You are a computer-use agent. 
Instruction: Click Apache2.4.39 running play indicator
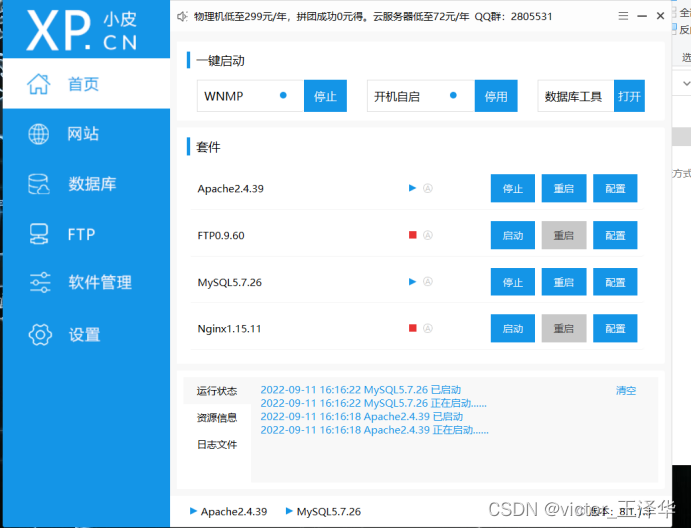coord(412,188)
